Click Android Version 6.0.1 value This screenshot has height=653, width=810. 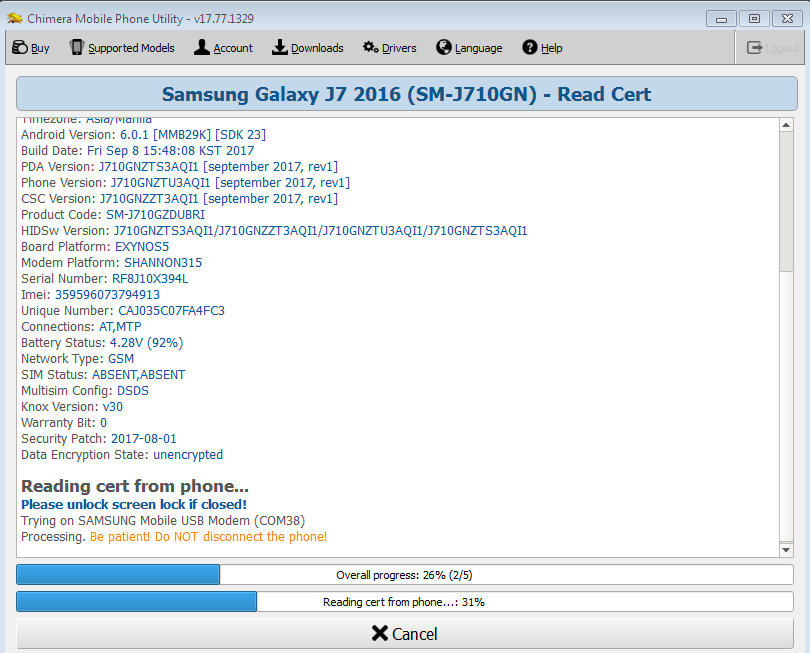pos(193,135)
